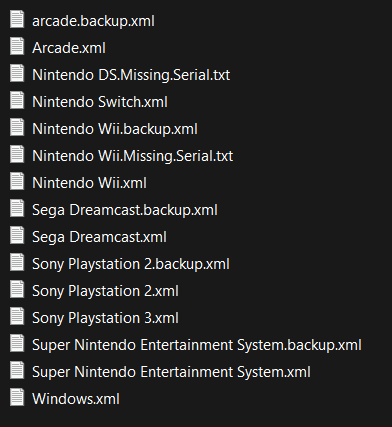The image size is (392, 427).
Task: Select the Nintendo Wii.backup.xml file icon
Action: click(x=17, y=127)
